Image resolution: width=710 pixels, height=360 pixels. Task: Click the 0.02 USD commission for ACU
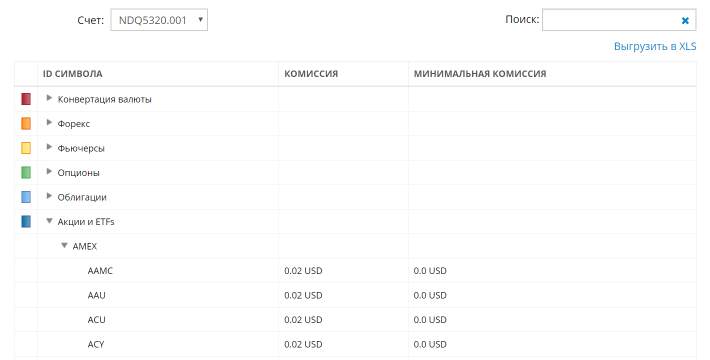tap(303, 320)
